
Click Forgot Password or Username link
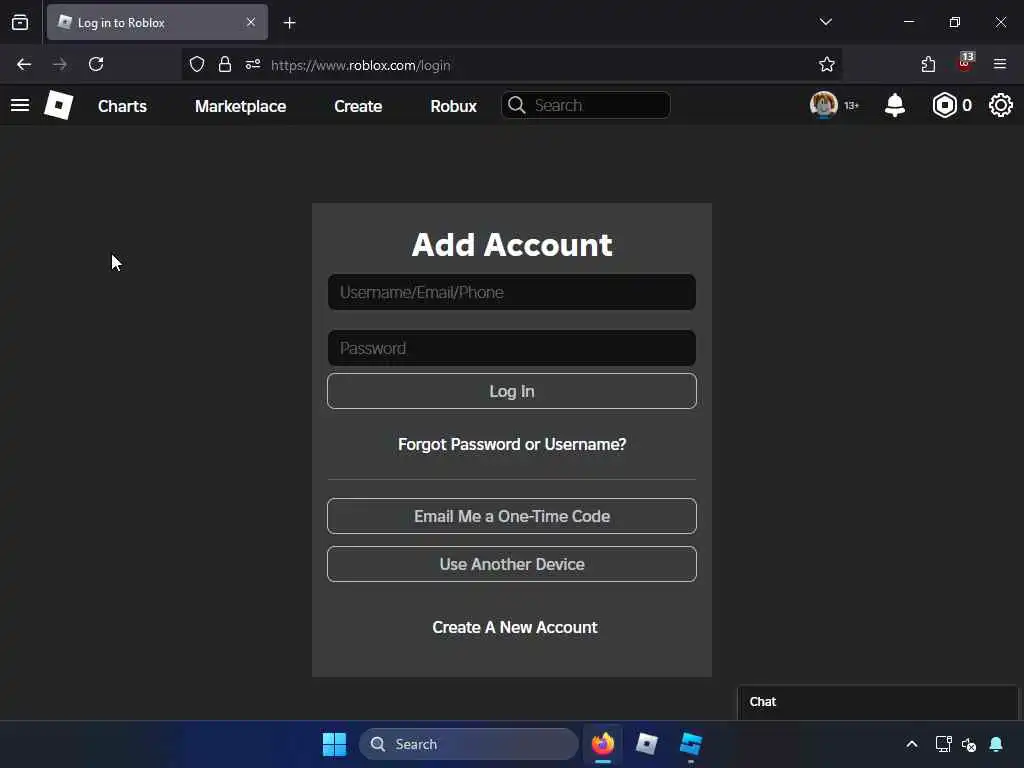point(512,444)
